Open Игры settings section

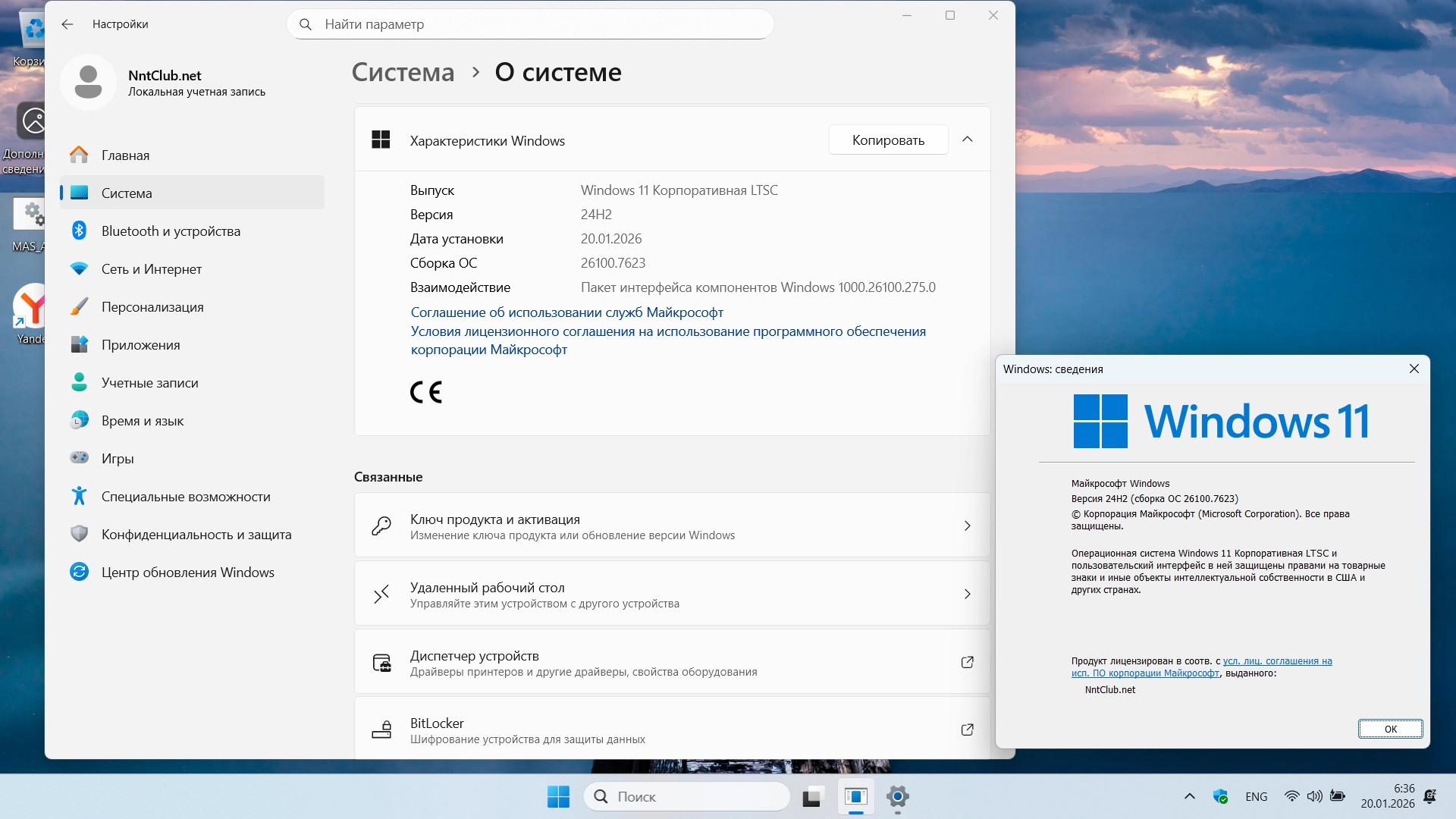click(x=118, y=459)
